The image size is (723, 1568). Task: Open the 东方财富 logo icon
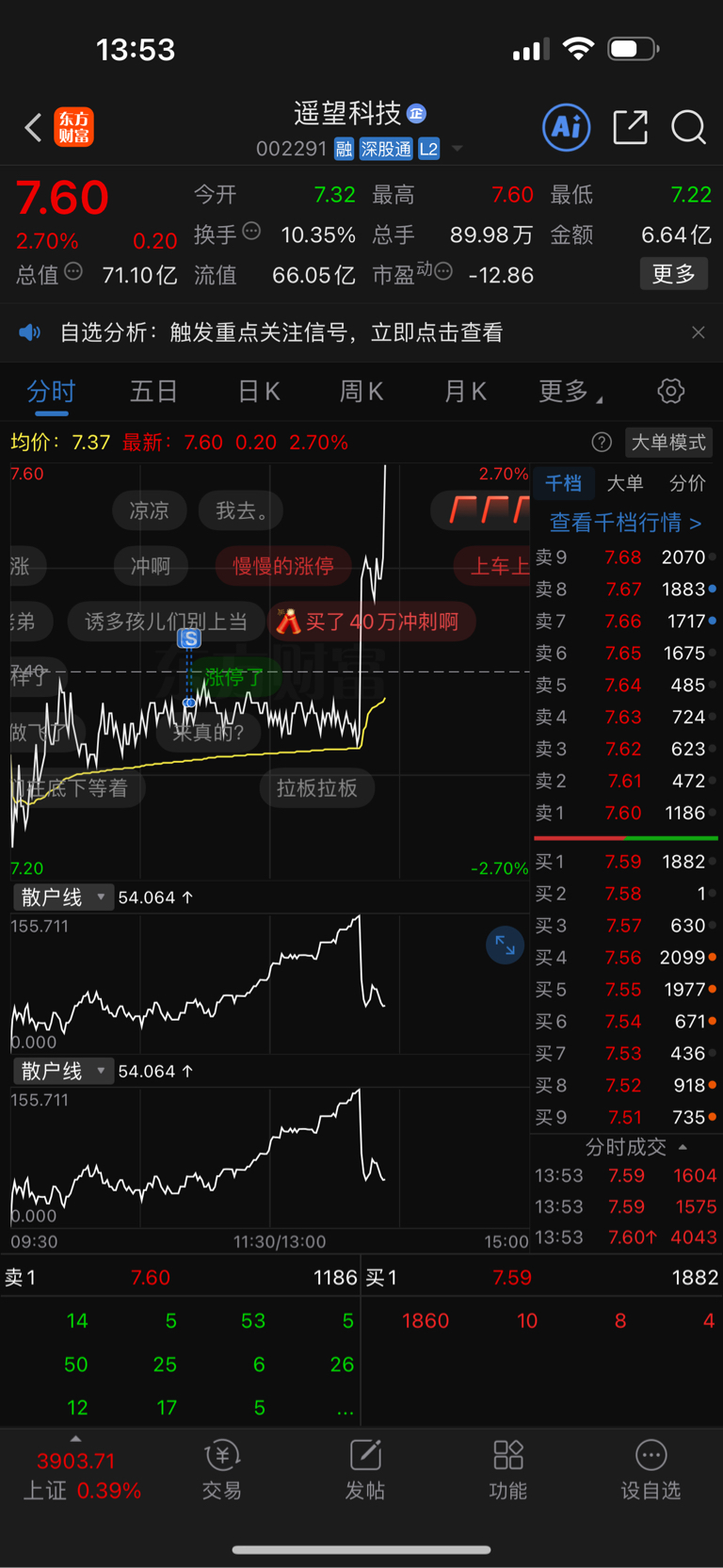click(x=74, y=127)
